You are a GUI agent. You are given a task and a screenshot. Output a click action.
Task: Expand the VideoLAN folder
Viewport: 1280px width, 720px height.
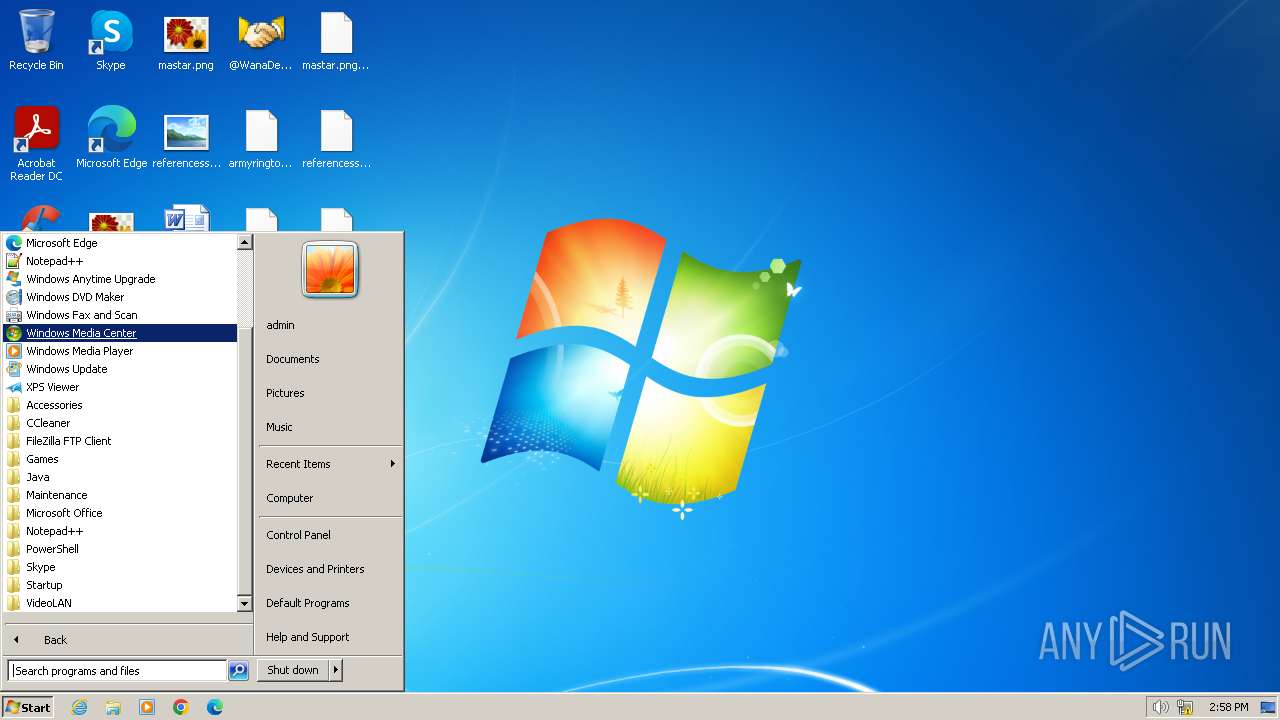120,603
